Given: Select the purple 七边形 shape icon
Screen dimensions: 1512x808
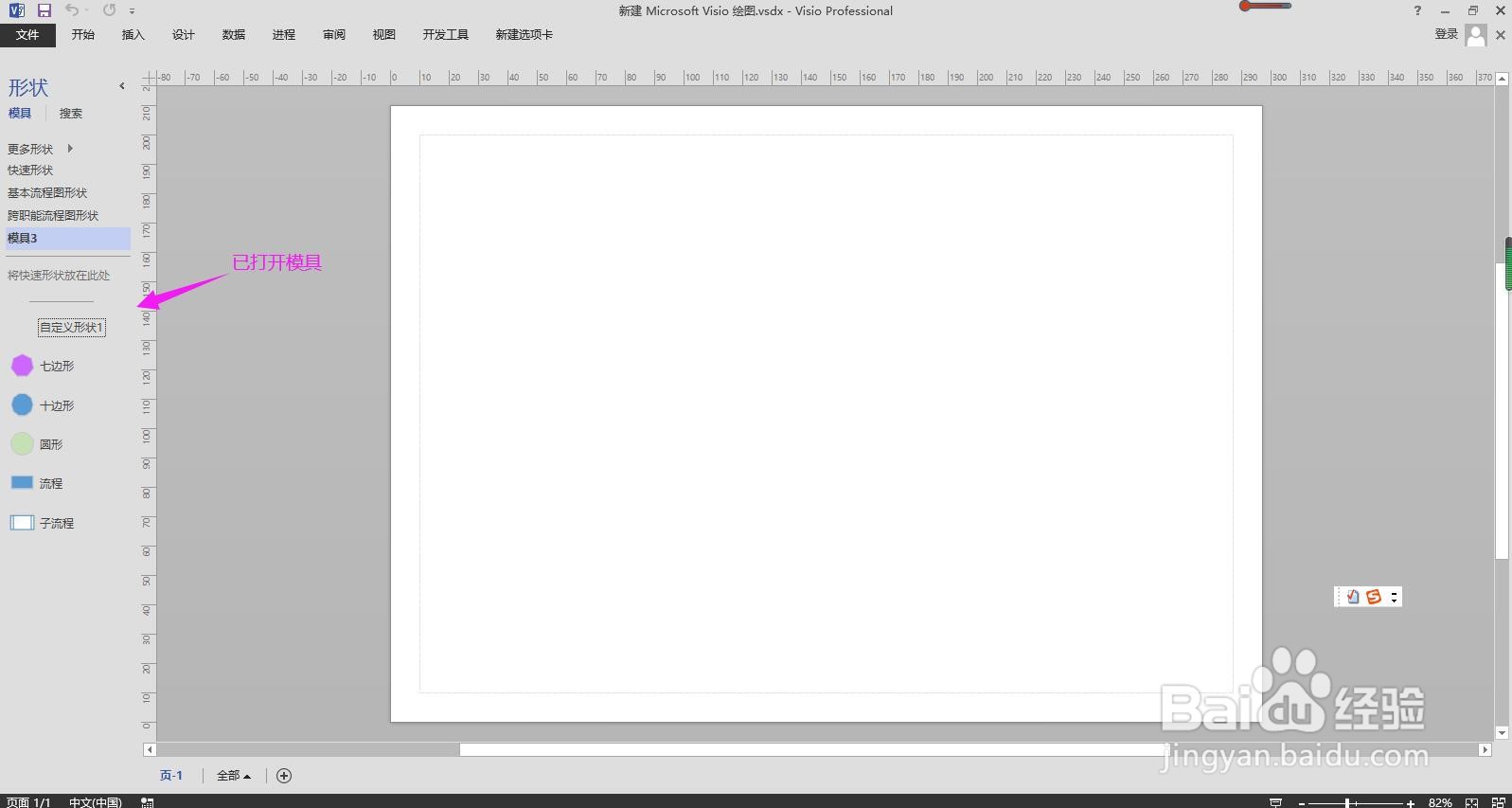Looking at the screenshot, I should coord(22,366).
